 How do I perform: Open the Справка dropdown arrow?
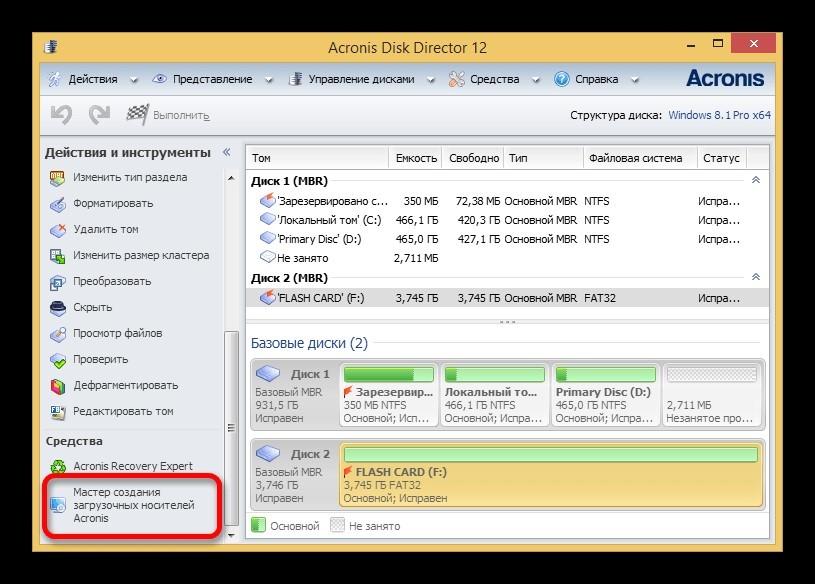pos(635,80)
